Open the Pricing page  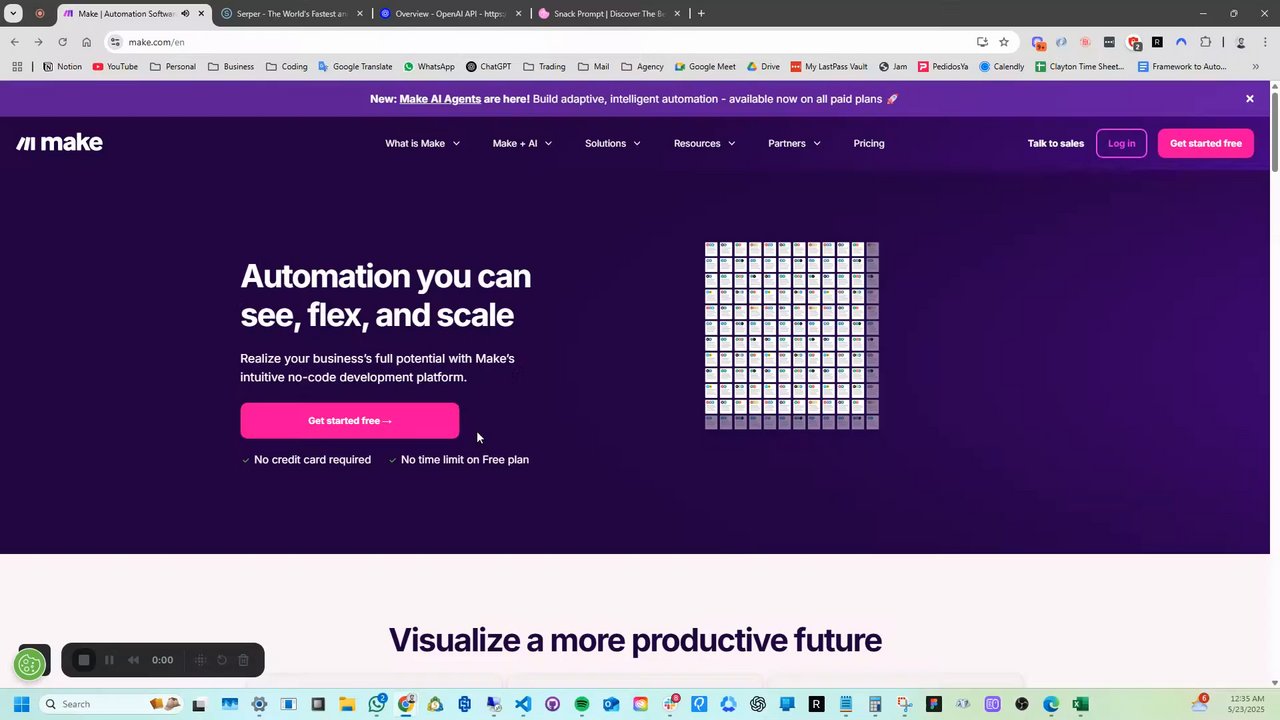869,143
